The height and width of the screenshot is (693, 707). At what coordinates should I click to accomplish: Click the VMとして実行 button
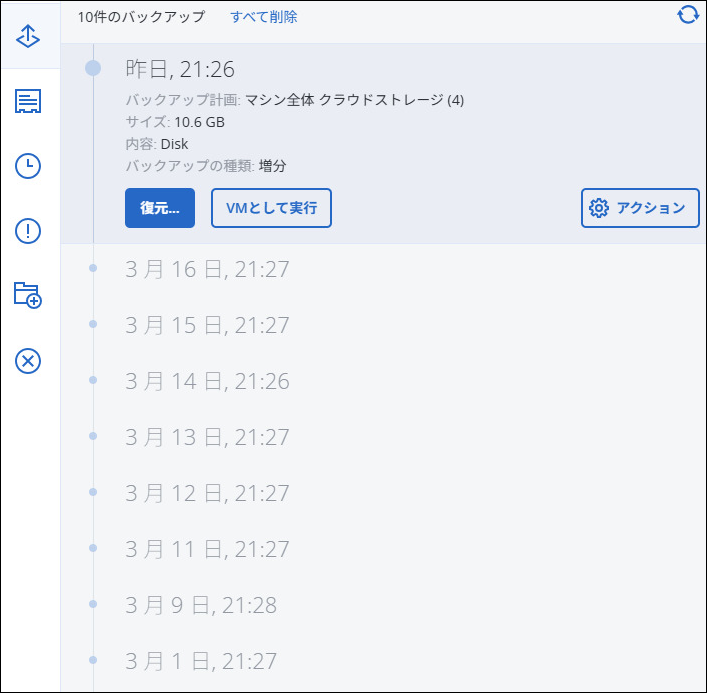click(x=271, y=208)
